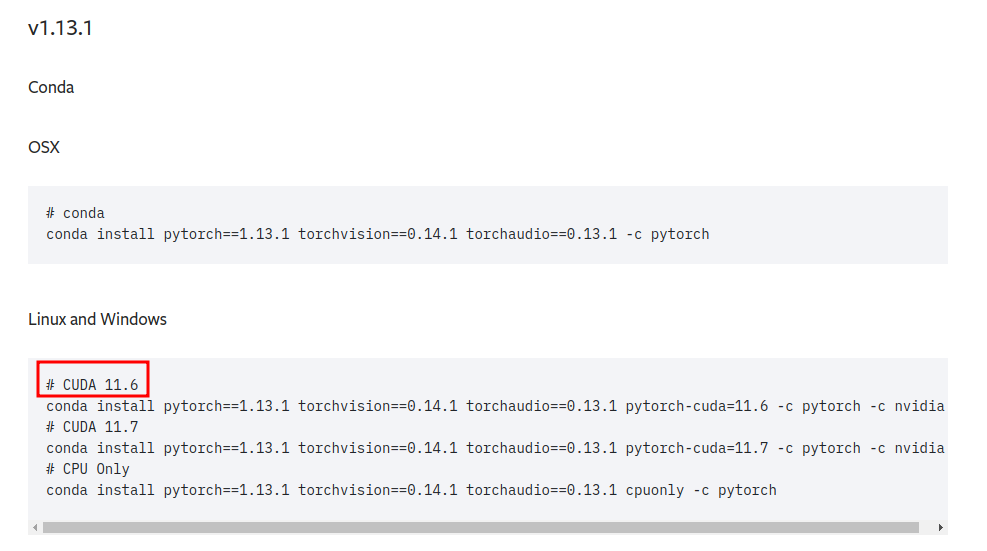Viewport: 987px width, 551px height.
Task: Click the # CUDA 11.7 comment line
Action: point(92,427)
